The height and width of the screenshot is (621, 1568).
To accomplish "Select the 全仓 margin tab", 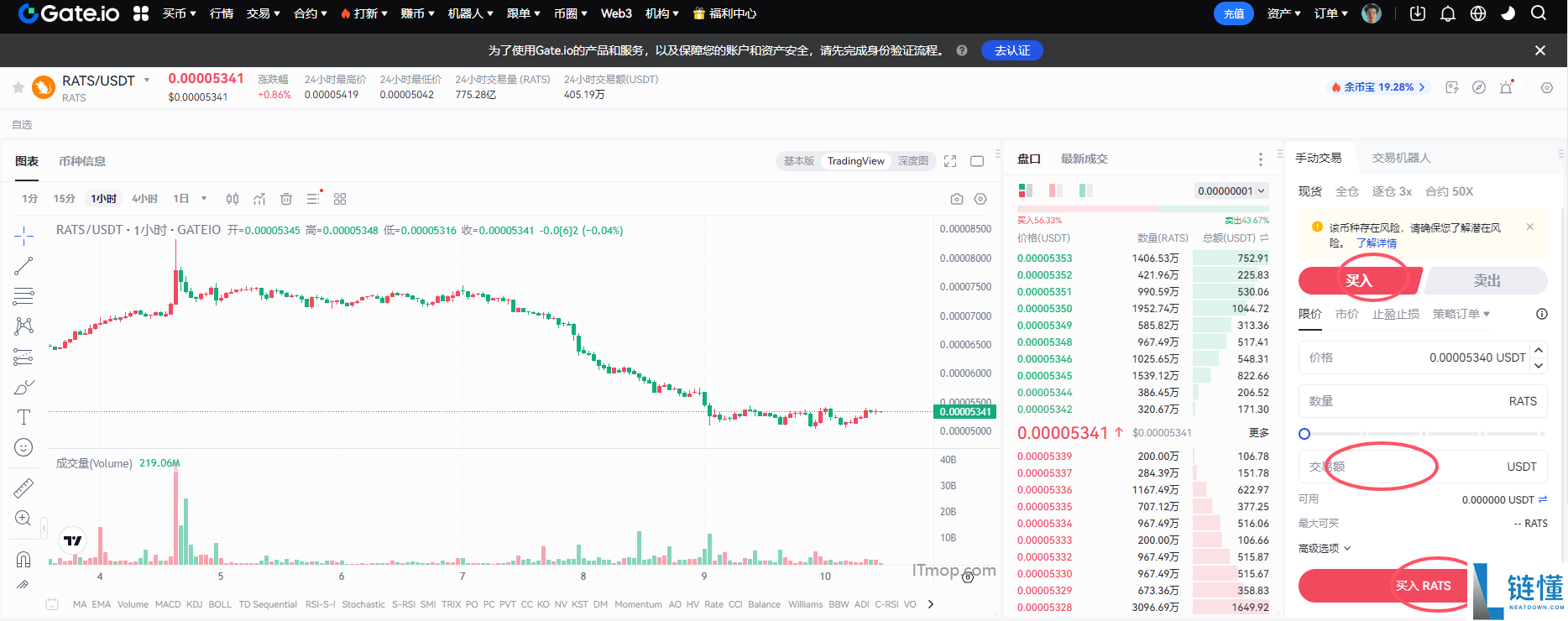I will pos(1347,191).
